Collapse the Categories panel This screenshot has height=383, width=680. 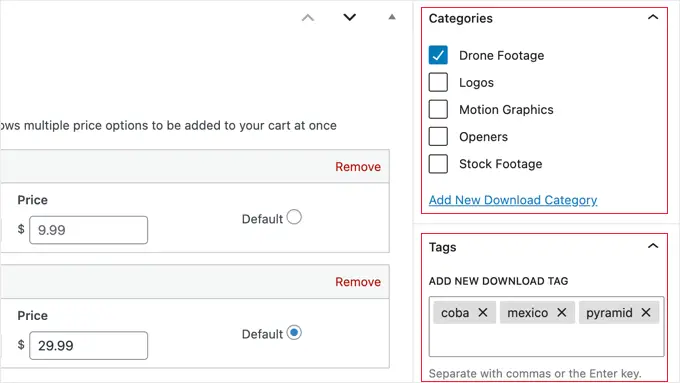653,17
